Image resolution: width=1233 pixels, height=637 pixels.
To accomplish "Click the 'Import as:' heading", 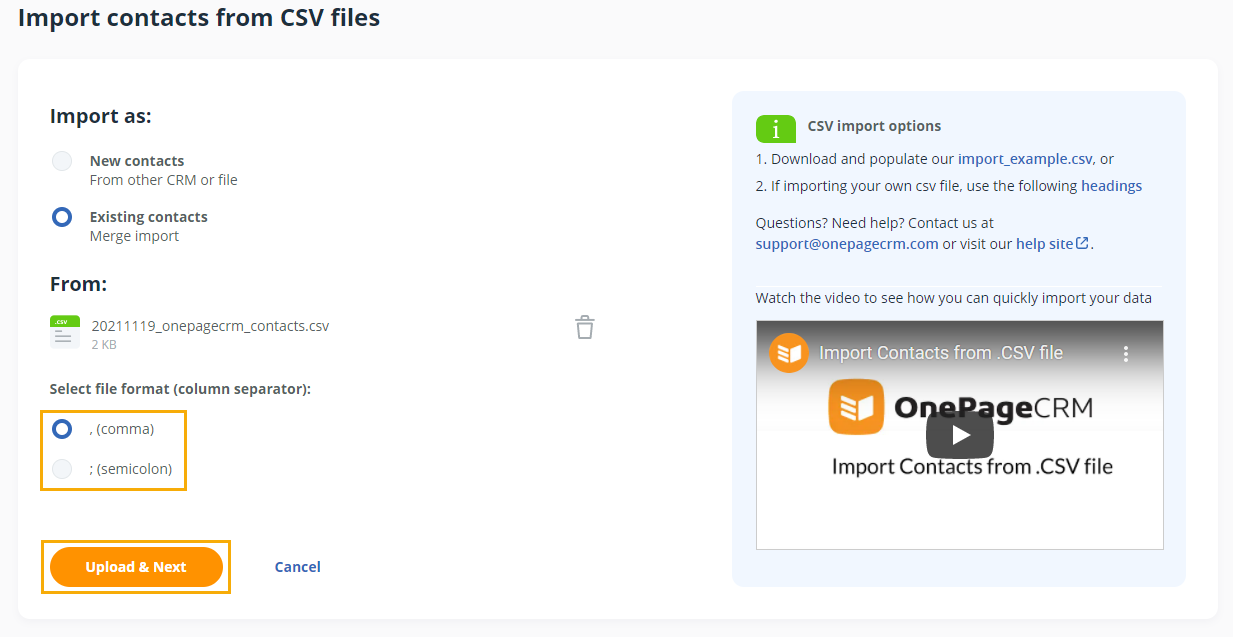I will (x=101, y=116).
